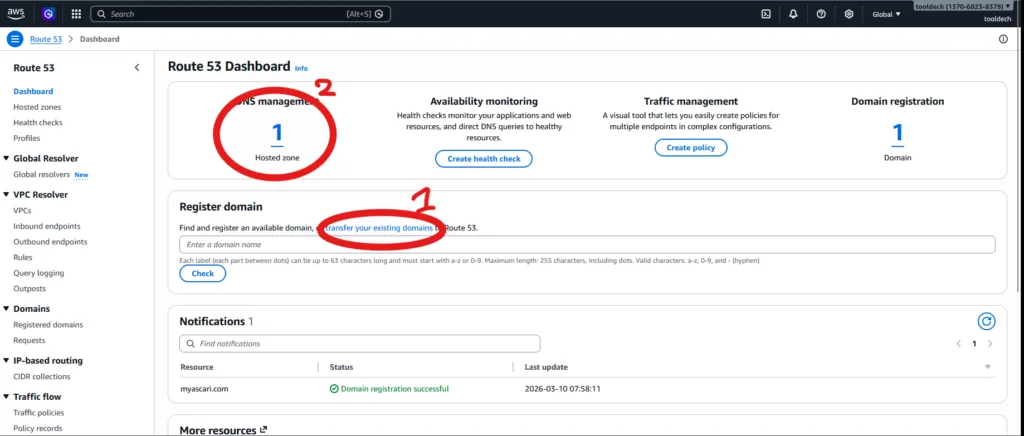Sort the Last update column arrow
The height and width of the screenshot is (436, 1024).
(x=988, y=367)
